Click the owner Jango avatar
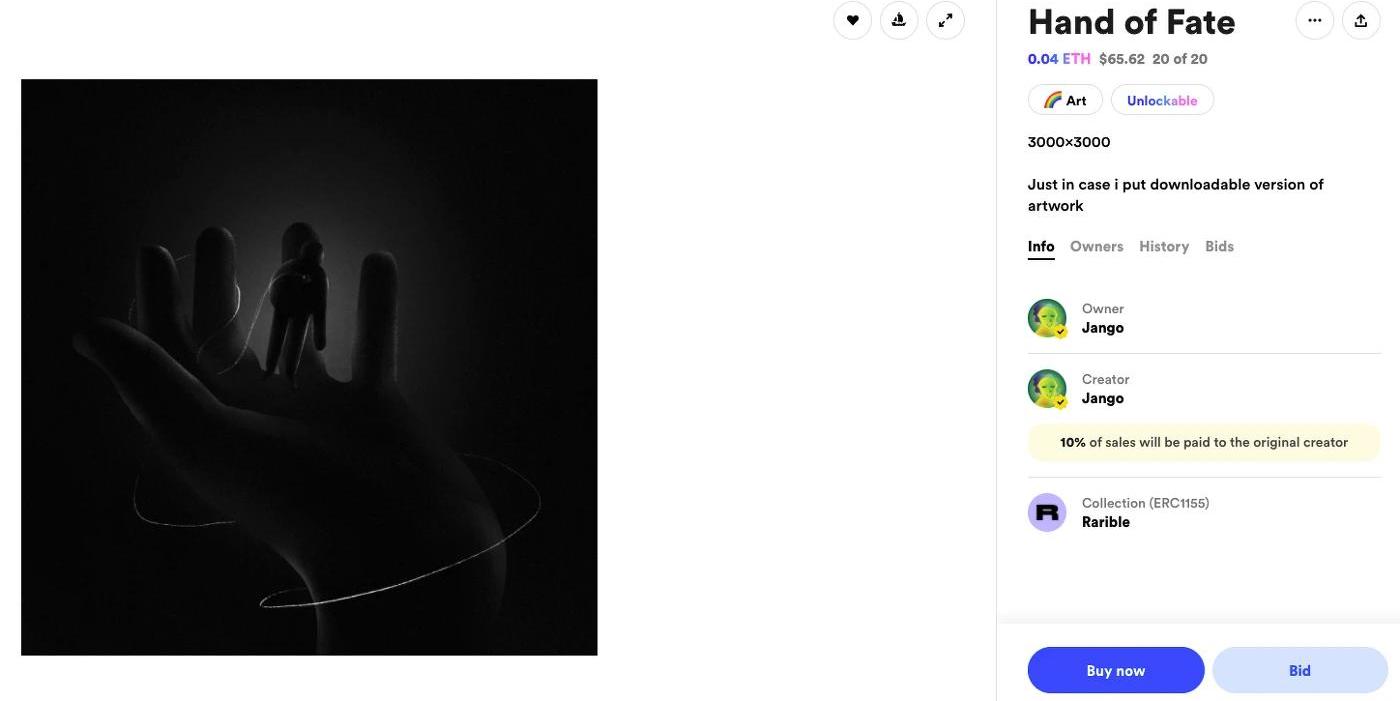This screenshot has height=701, width=1400. (x=1047, y=318)
